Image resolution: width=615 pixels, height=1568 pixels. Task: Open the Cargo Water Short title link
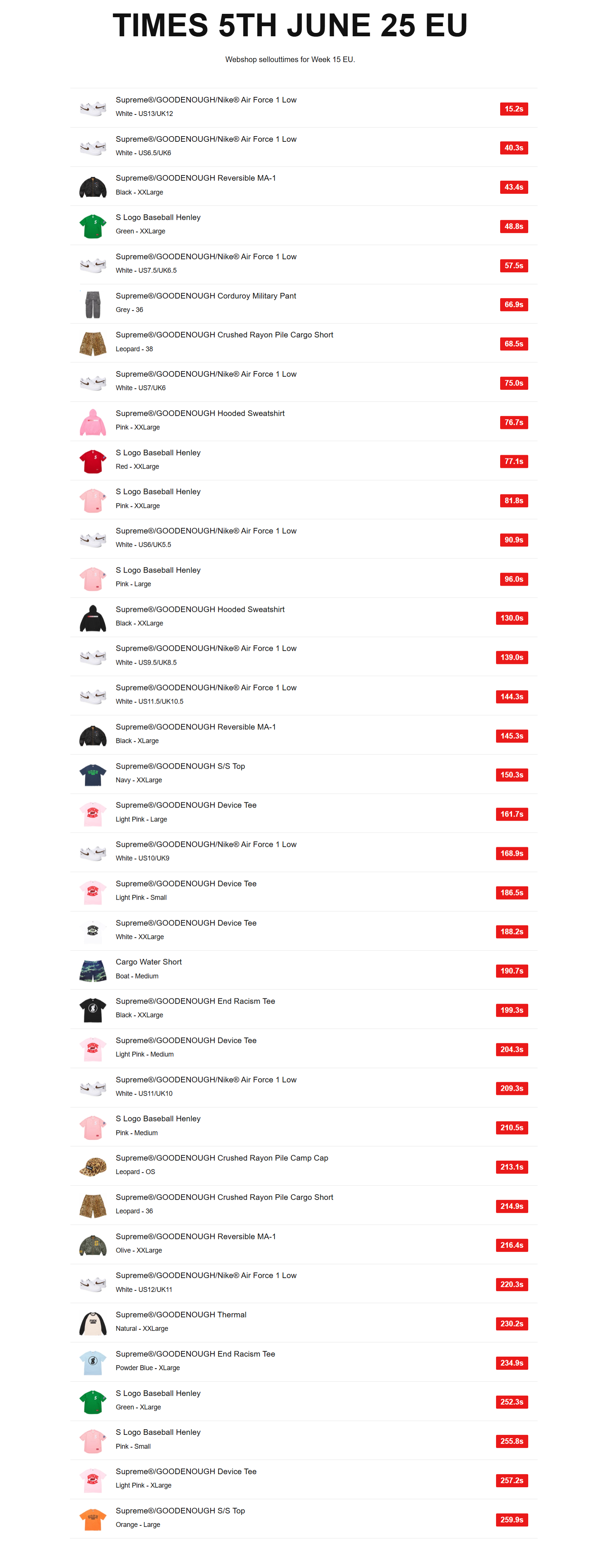coord(149,962)
